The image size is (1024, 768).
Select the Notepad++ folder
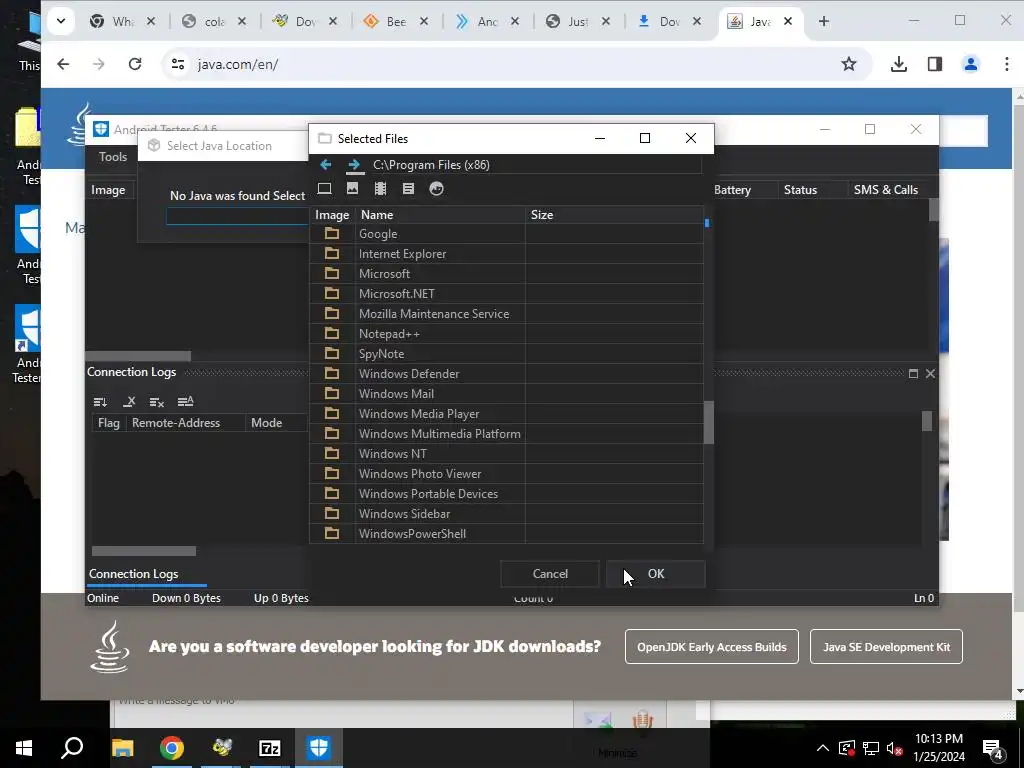coord(506,334)
